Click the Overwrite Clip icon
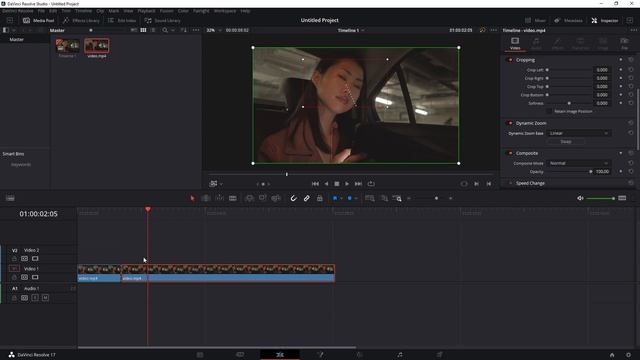This screenshot has height=360, width=640. (263, 198)
